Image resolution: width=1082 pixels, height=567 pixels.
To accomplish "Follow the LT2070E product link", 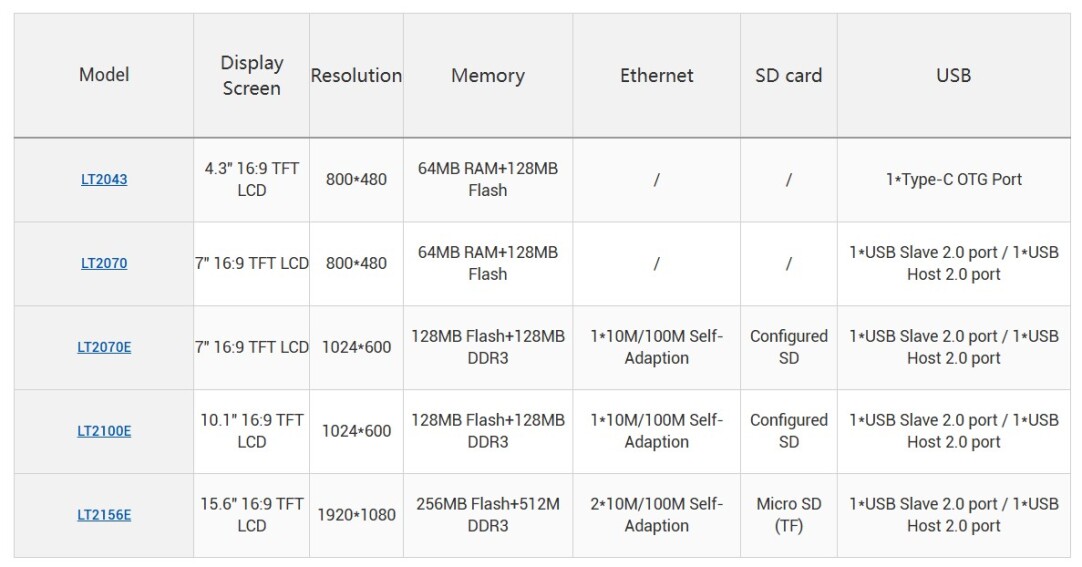I will click(104, 348).
